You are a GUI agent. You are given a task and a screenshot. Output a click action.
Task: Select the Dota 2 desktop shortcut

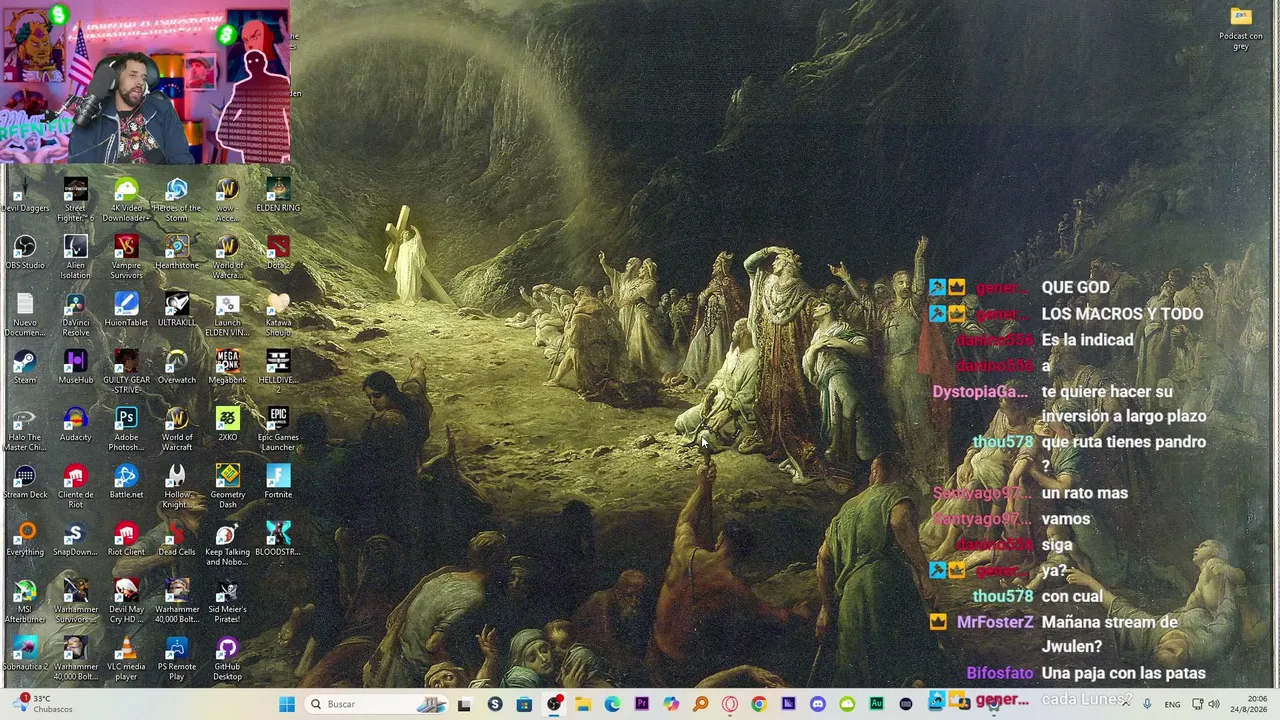[278, 252]
